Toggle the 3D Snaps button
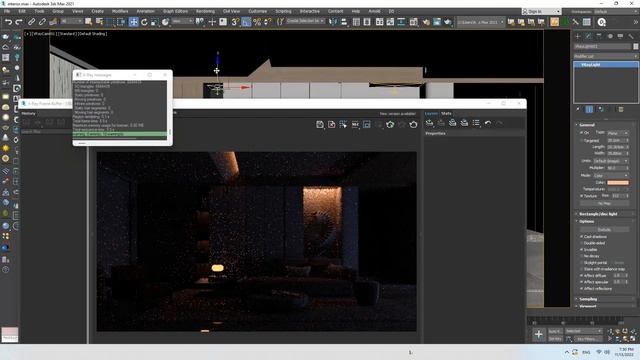The height and width of the screenshot is (360, 640). (x=235, y=22)
